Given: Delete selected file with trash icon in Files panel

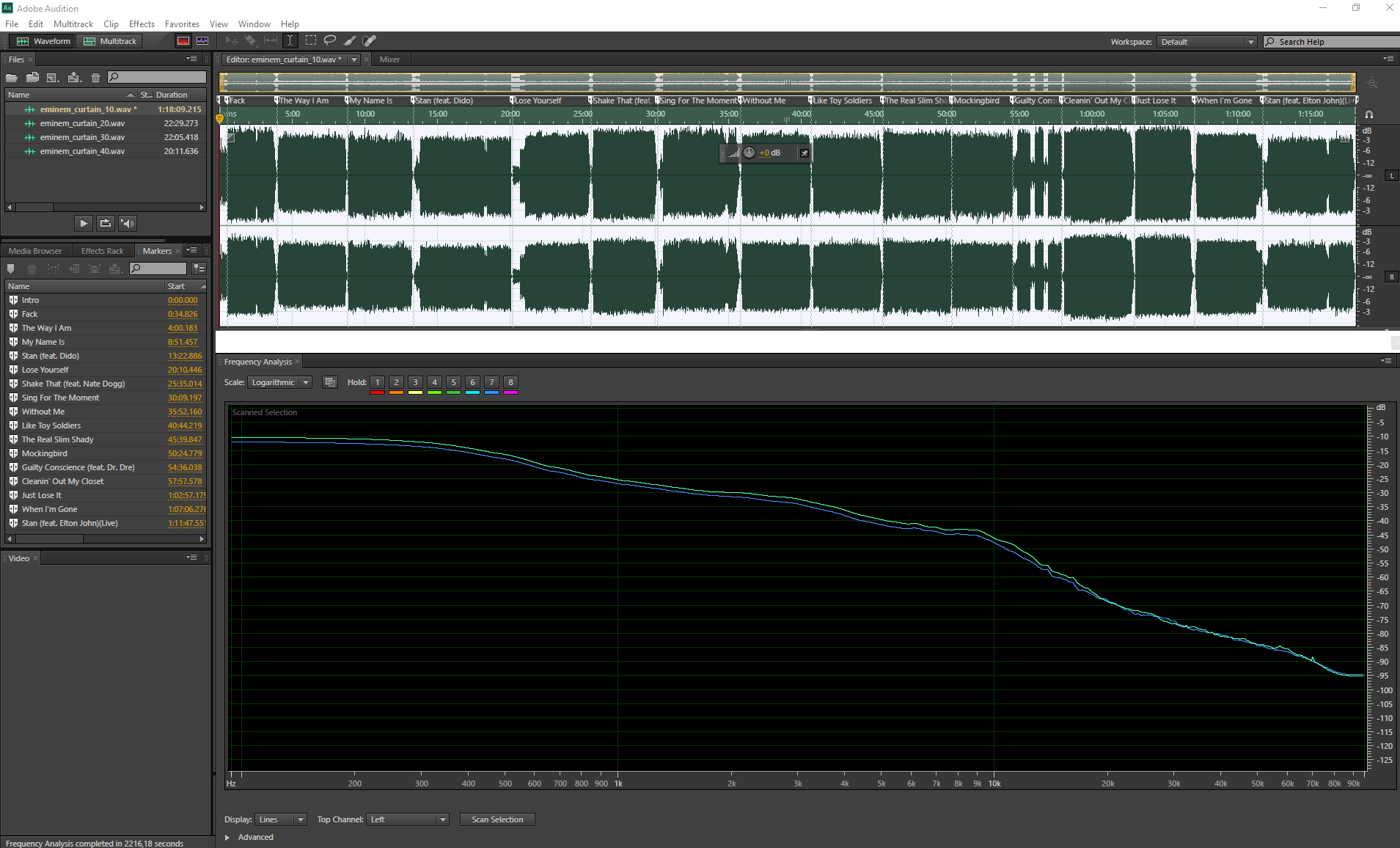Looking at the screenshot, I should 95,77.
